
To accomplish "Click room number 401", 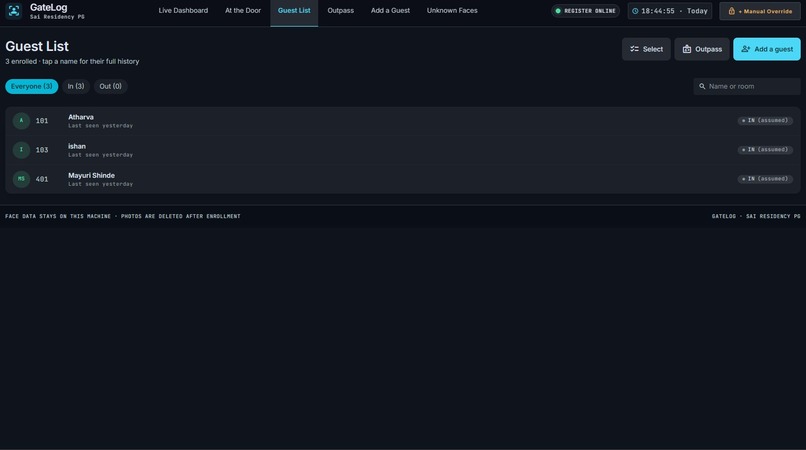I will (42, 179).
